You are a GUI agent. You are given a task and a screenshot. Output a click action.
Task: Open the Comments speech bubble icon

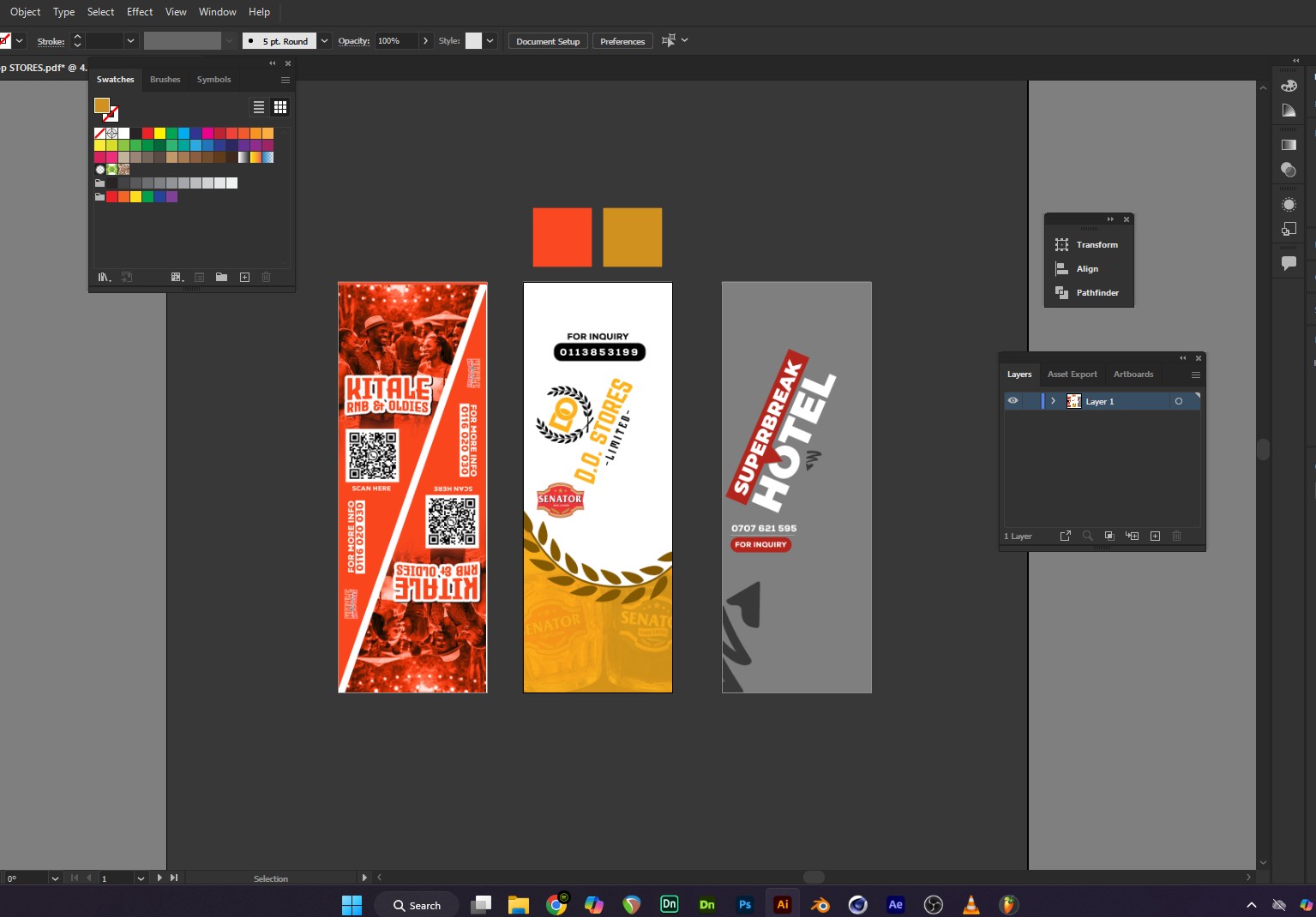[x=1289, y=263]
